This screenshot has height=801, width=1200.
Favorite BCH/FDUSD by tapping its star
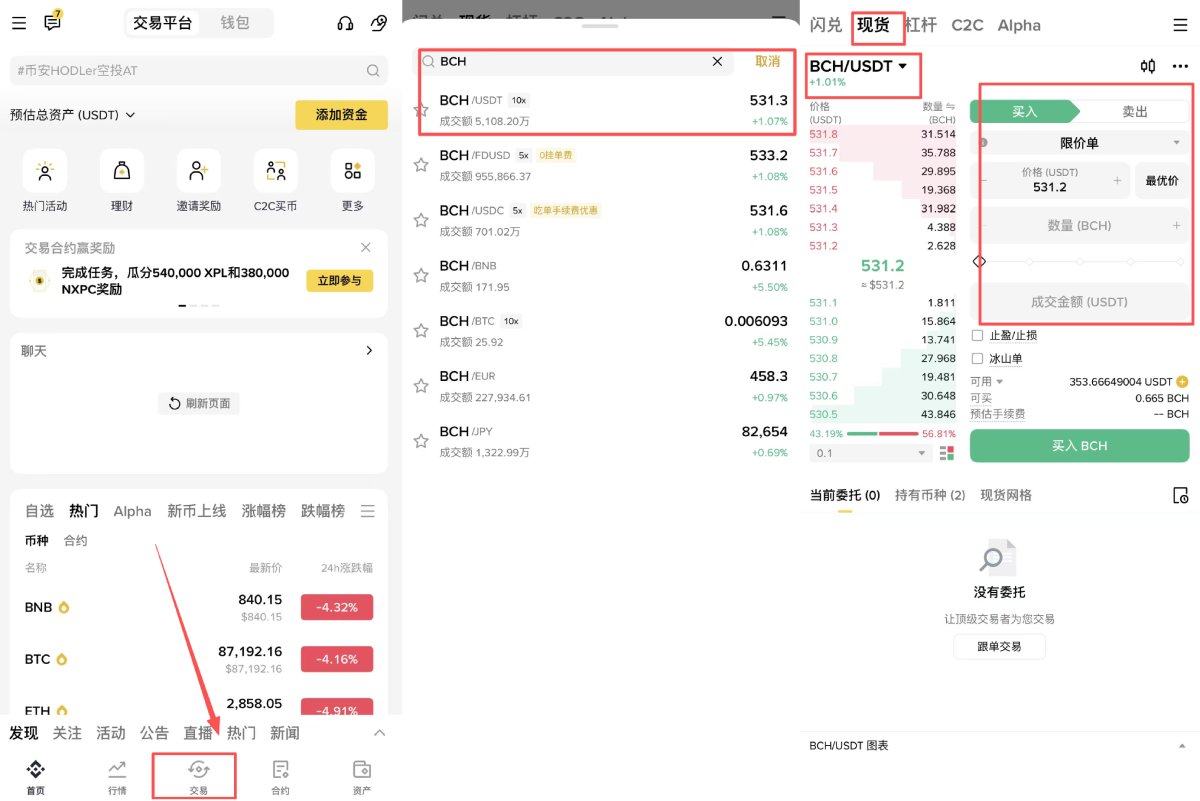pos(421,165)
